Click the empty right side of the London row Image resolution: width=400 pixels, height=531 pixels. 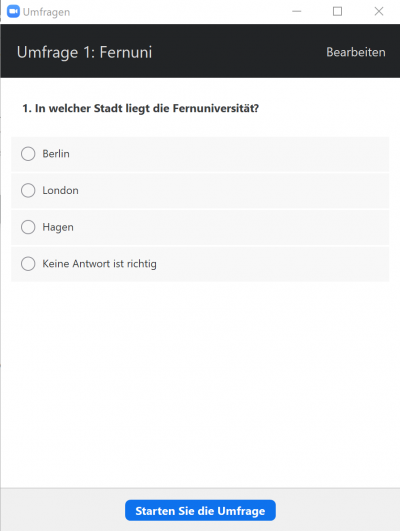(271, 191)
